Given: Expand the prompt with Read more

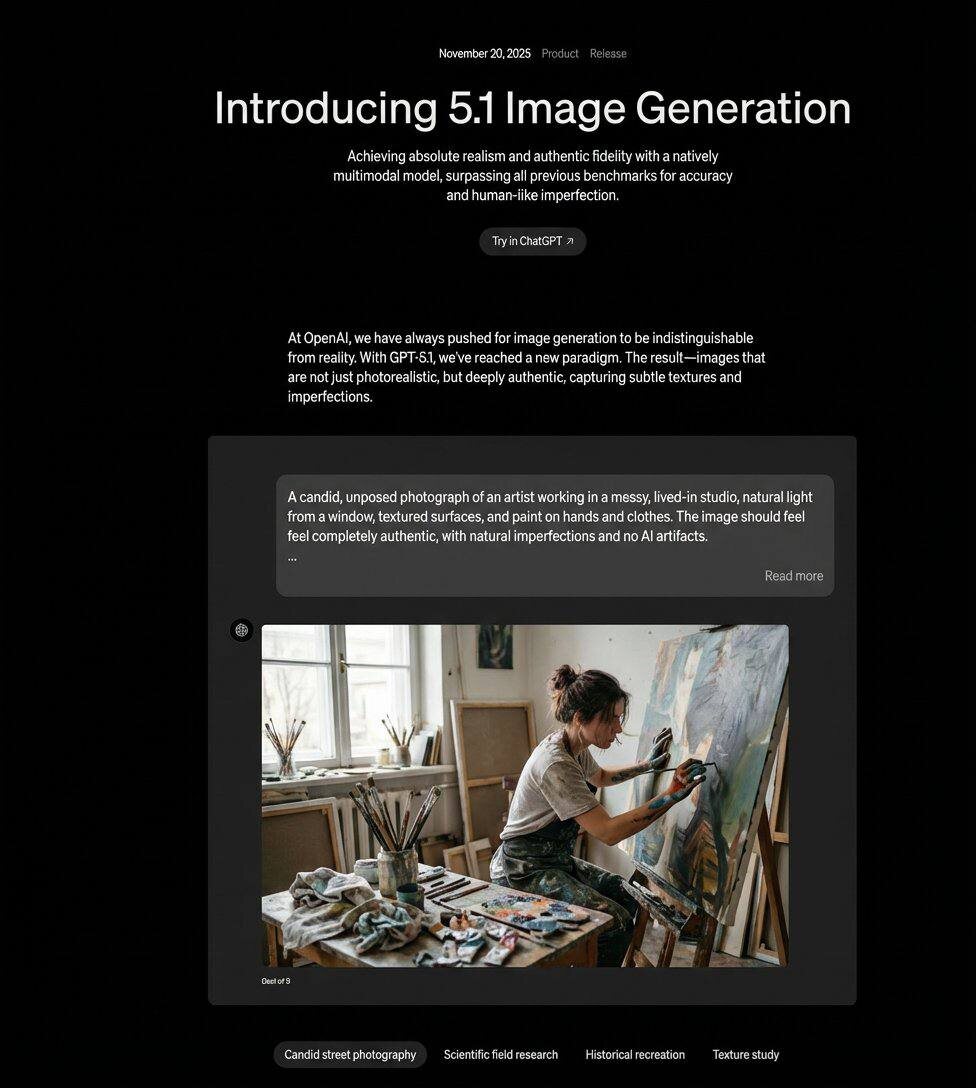Looking at the screenshot, I should pyautogui.click(x=794, y=576).
